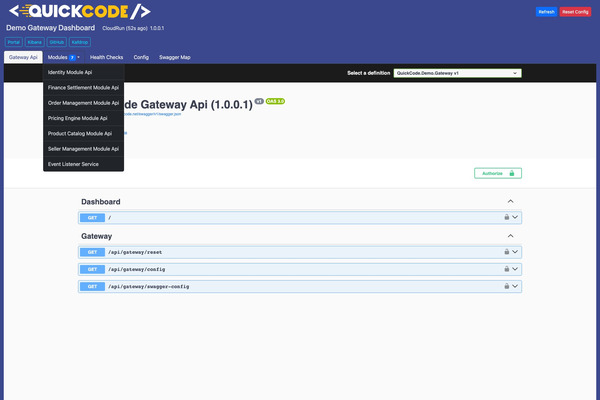The height and width of the screenshot is (400, 600).
Task: Click the CloudRun (52s ago) status text
Action: [125, 28]
